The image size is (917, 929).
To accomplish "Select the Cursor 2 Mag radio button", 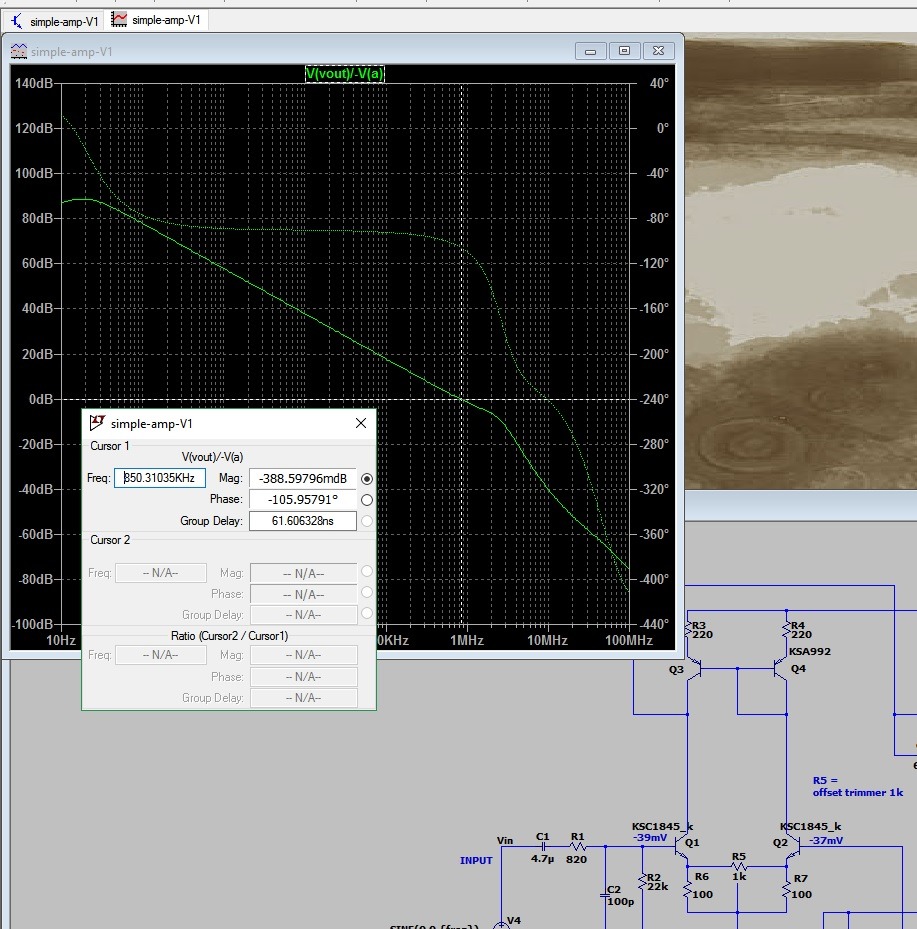I will tap(367, 571).
